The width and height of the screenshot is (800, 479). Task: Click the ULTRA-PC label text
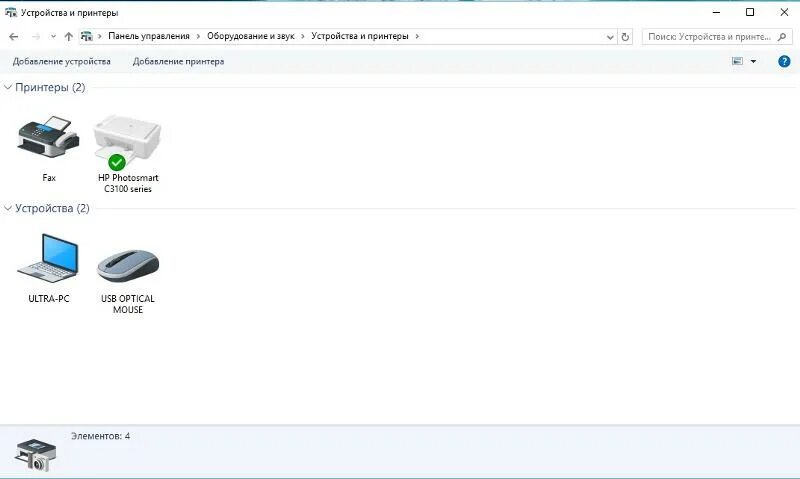click(49, 298)
